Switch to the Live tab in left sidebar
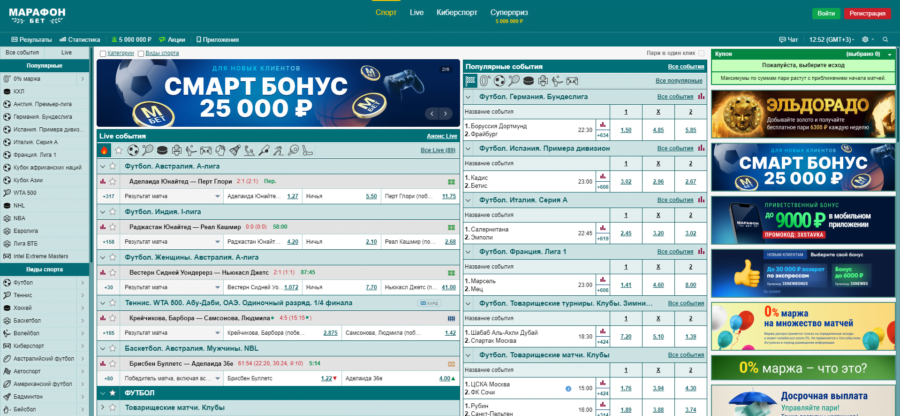 coord(67,52)
